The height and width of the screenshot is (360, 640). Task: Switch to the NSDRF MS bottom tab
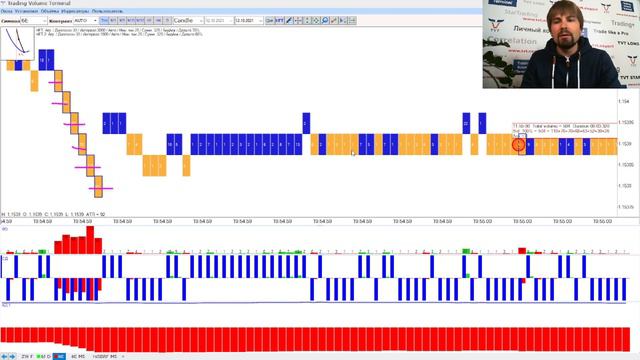click(104, 356)
